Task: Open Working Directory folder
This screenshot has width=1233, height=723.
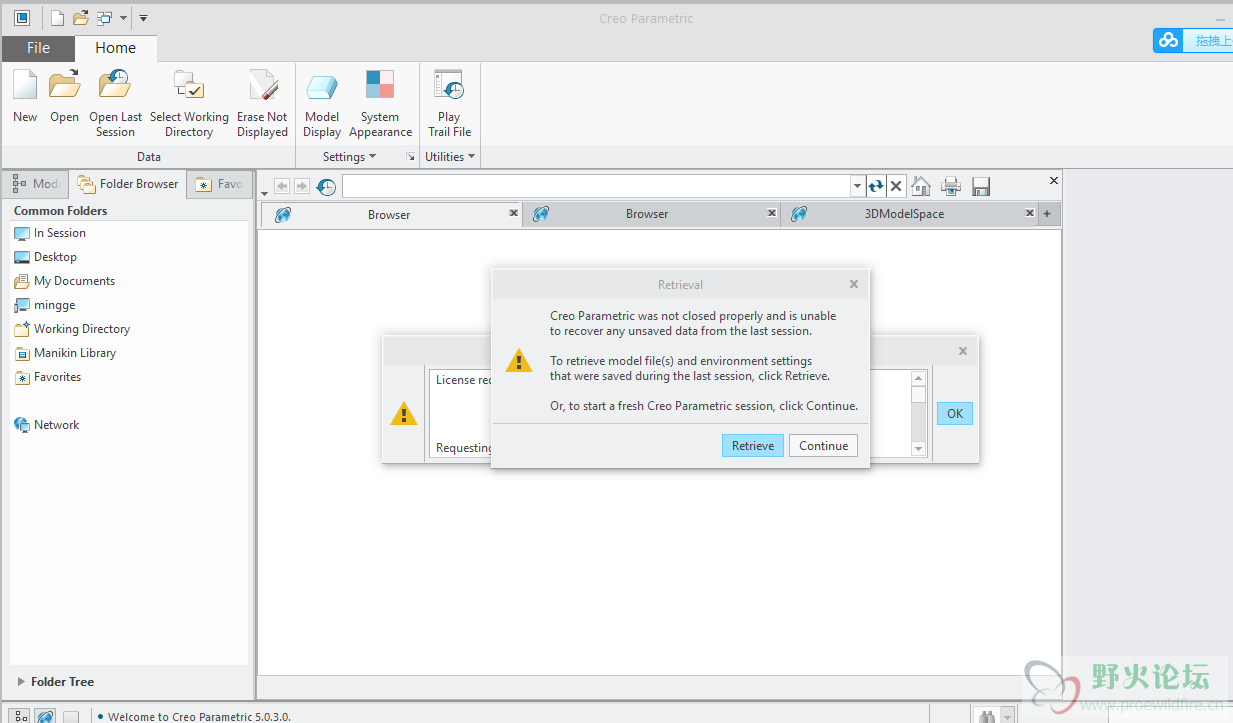Action: [72, 329]
